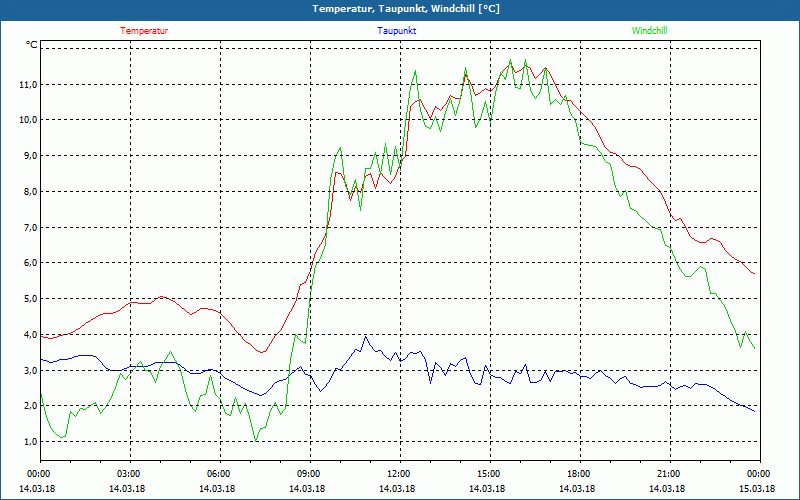Click the 2,0 y-axis value
Screen dimensions: 800x500
coord(30,406)
